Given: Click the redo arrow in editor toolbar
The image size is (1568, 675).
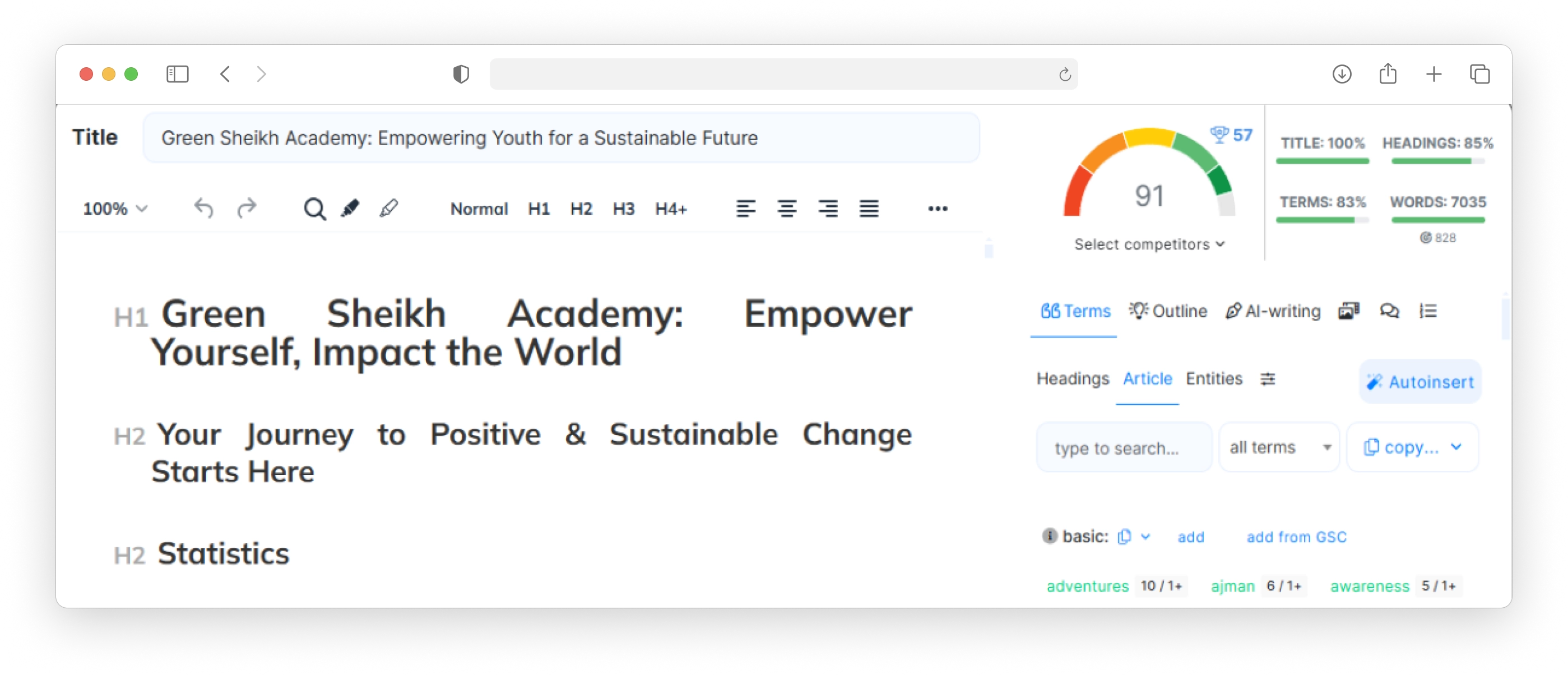Looking at the screenshot, I should coord(247,209).
